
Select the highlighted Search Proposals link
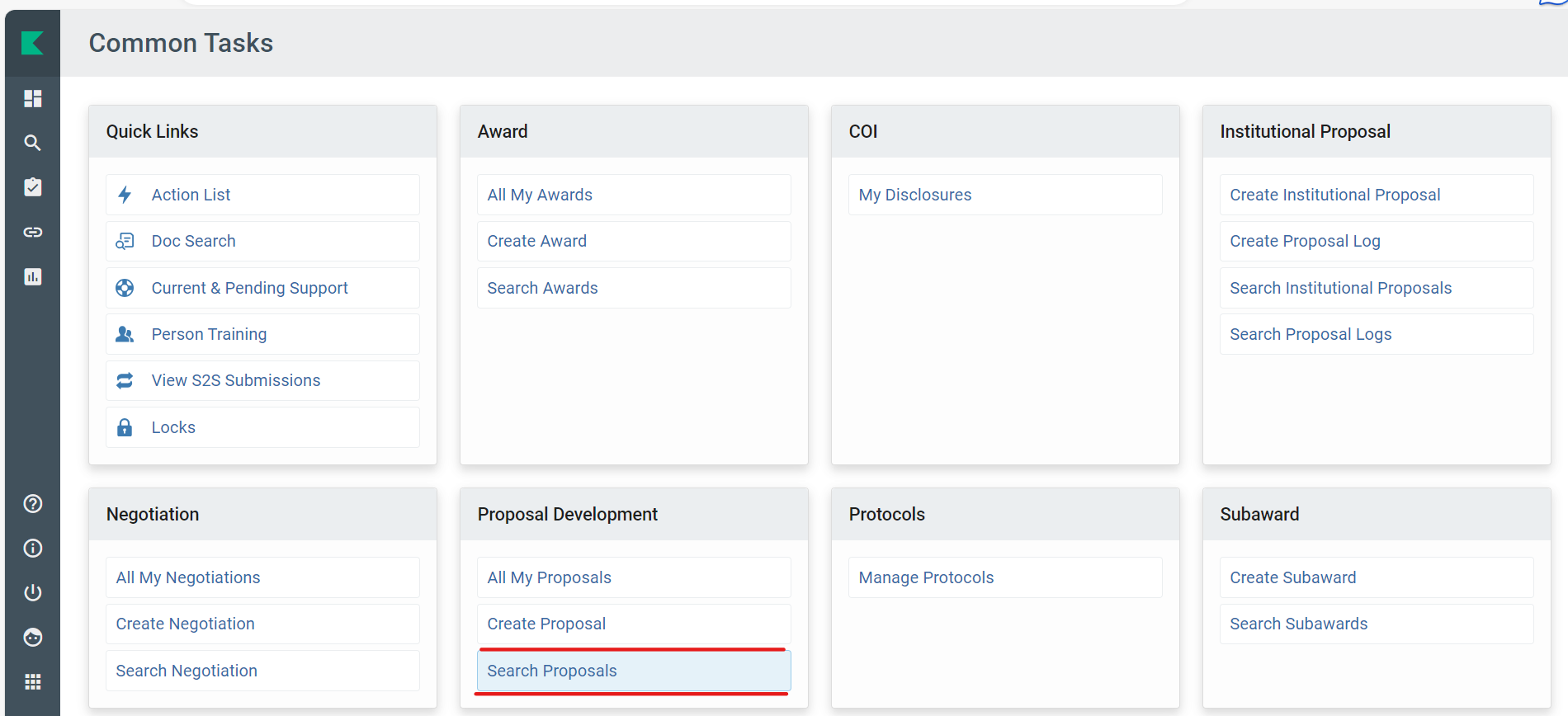point(634,671)
